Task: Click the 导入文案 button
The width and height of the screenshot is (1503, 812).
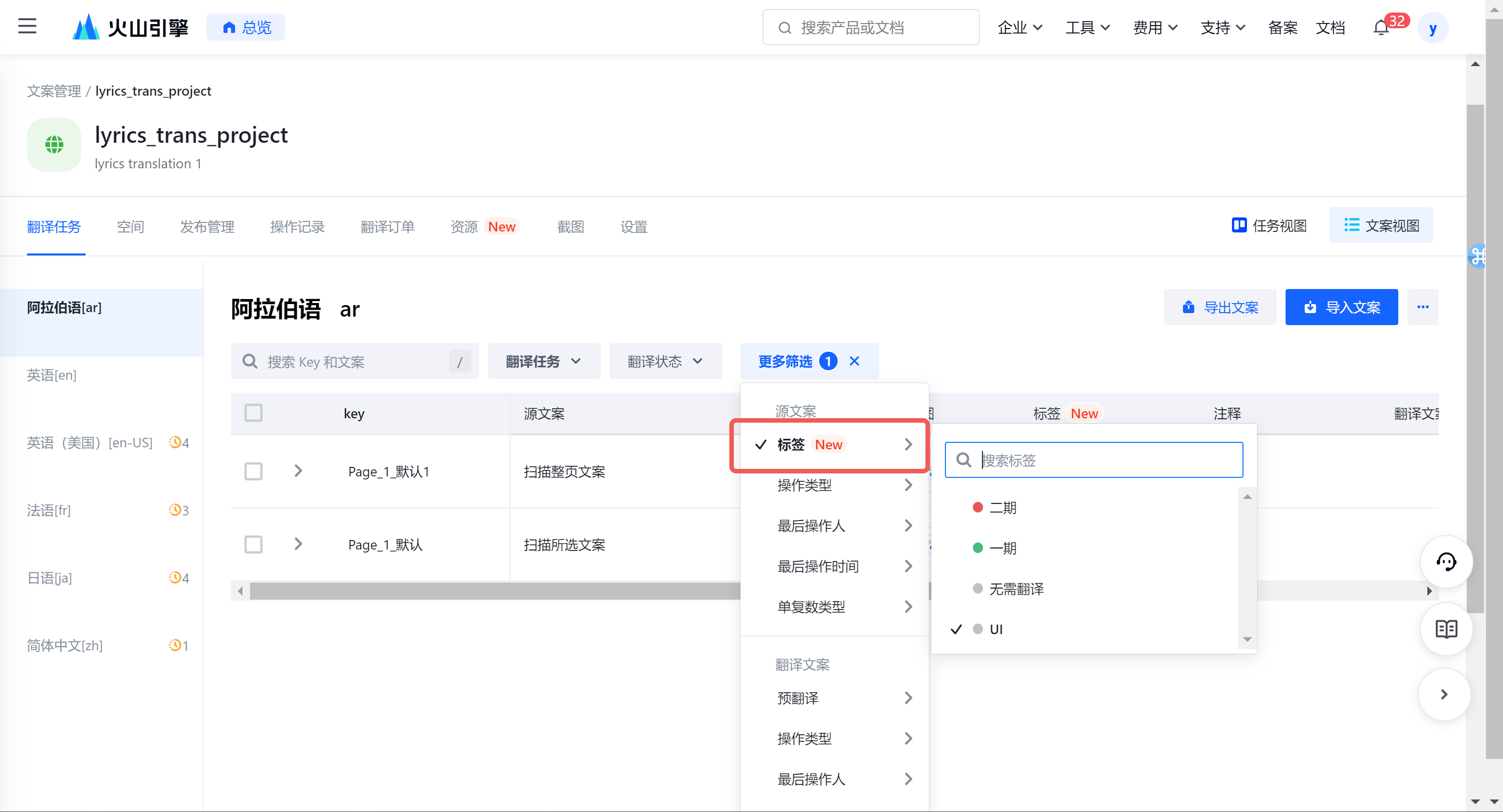Action: pyautogui.click(x=1341, y=307)
